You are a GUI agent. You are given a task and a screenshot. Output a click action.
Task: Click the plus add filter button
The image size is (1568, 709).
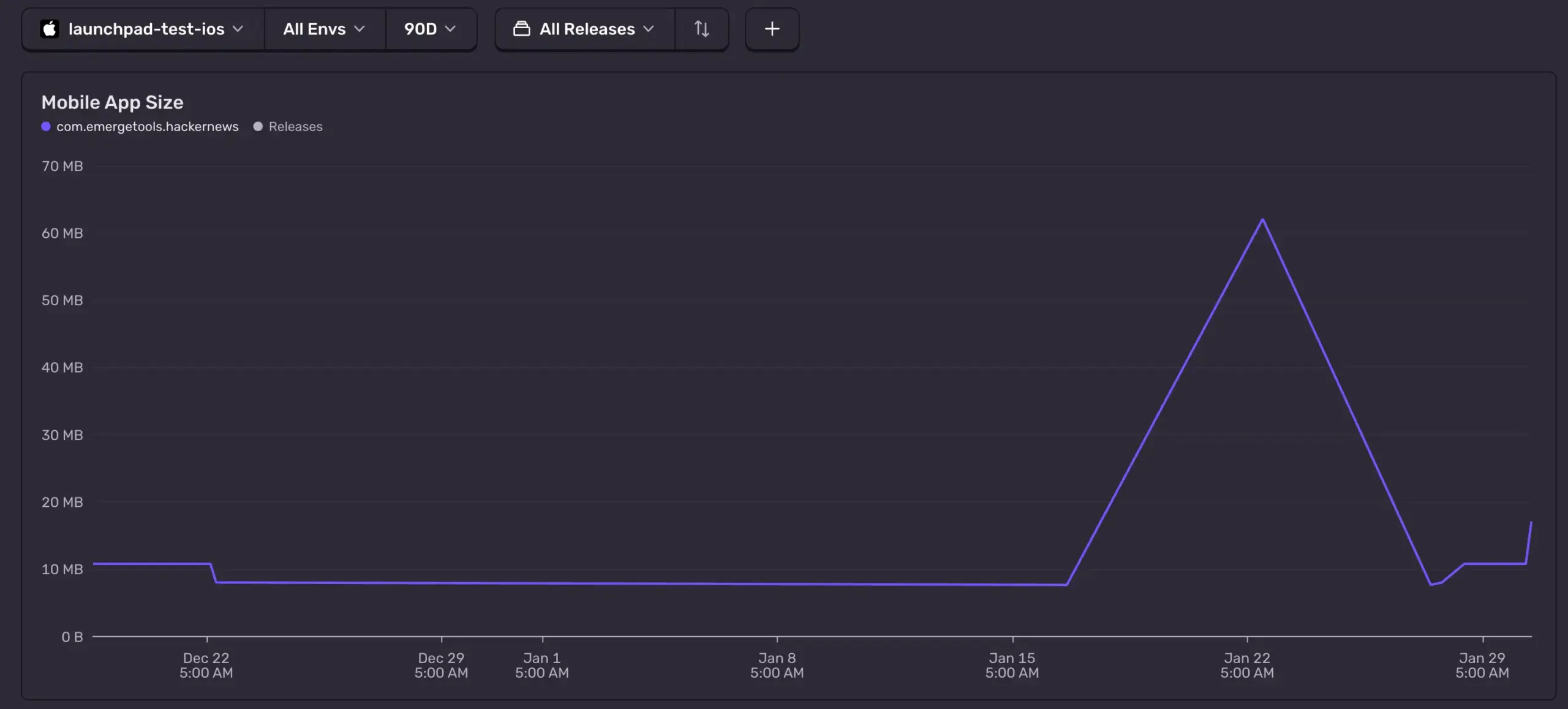pos(772,29)
